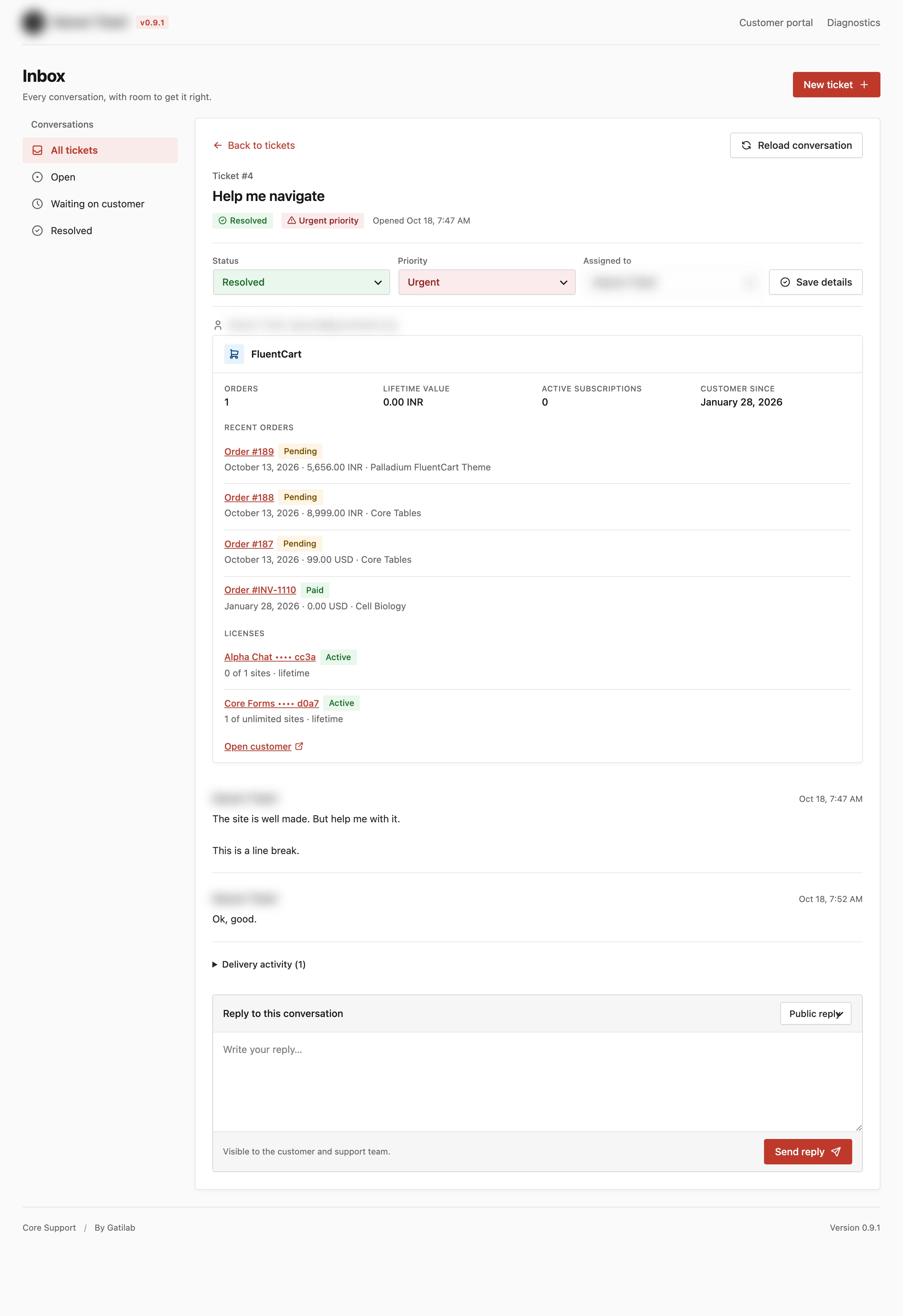Open Order #189 link

click(x=249, y=451)
